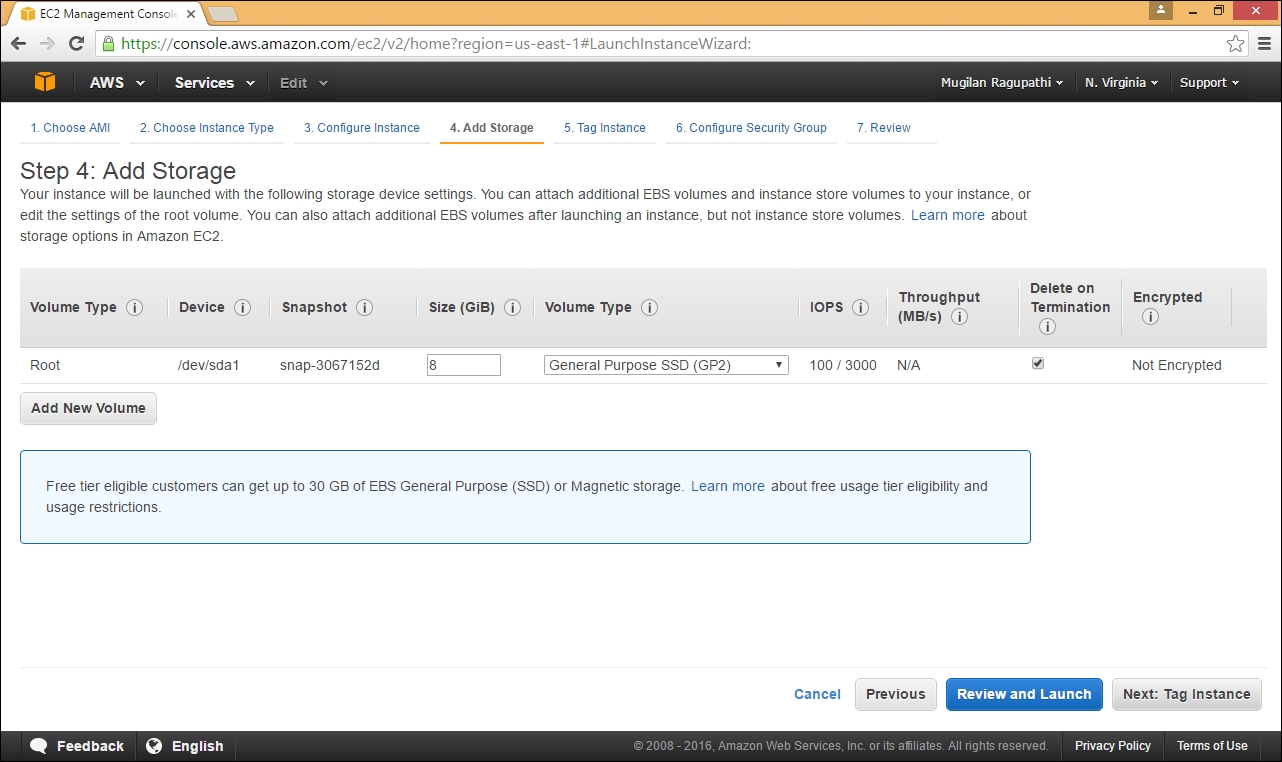Open General Purpose SSD (GP2) volume type dropdown
This screenshot has height=762, width=1282.
tap(666, 365)
